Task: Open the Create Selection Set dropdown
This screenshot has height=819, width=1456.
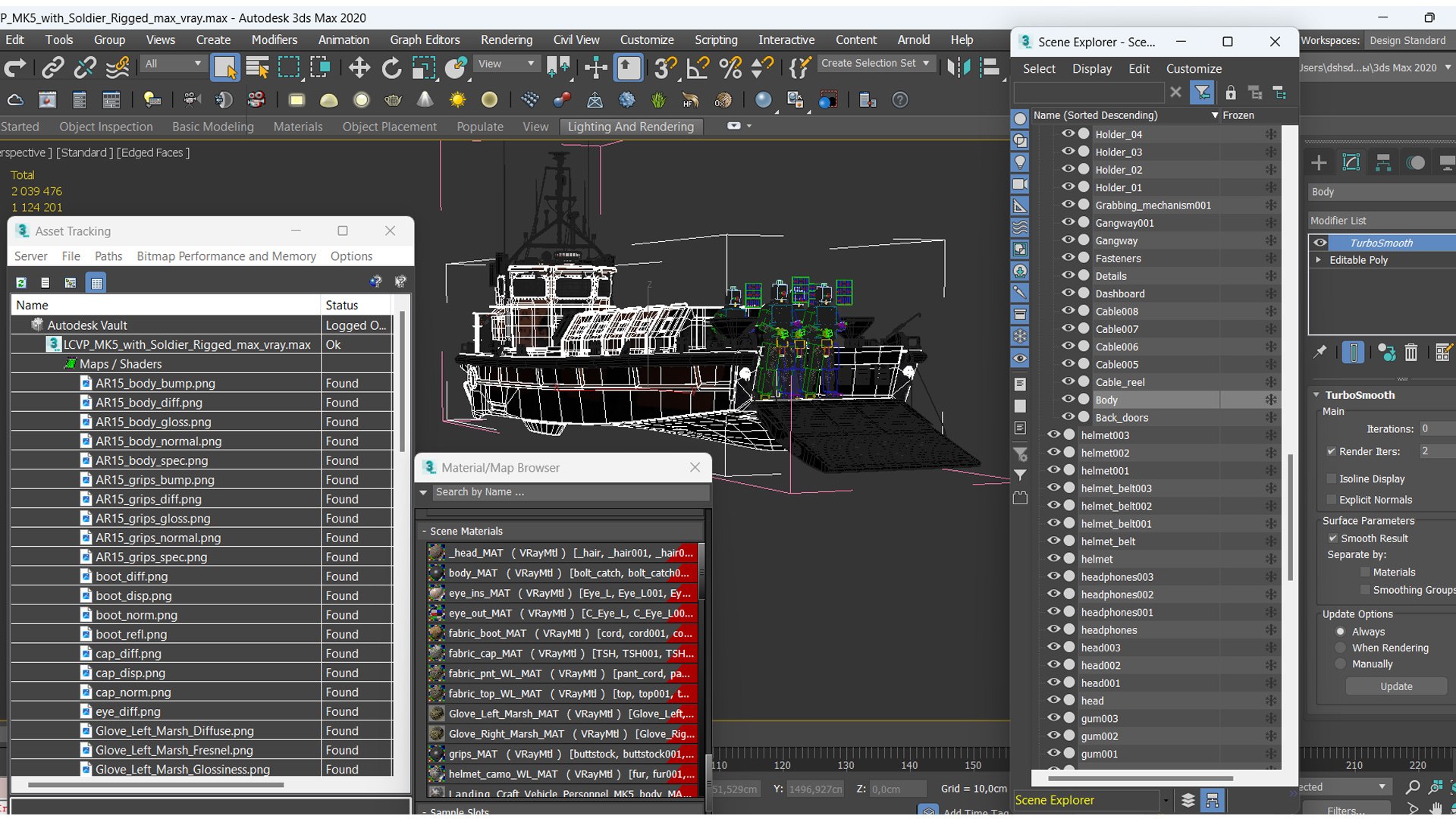Action: 876,64
